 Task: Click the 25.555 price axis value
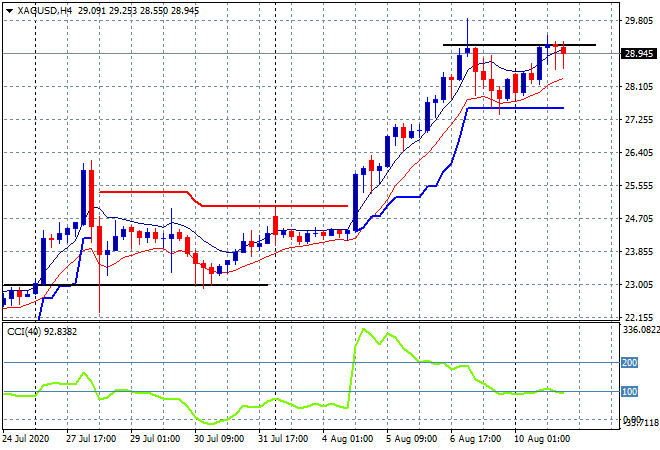[639, 186]
